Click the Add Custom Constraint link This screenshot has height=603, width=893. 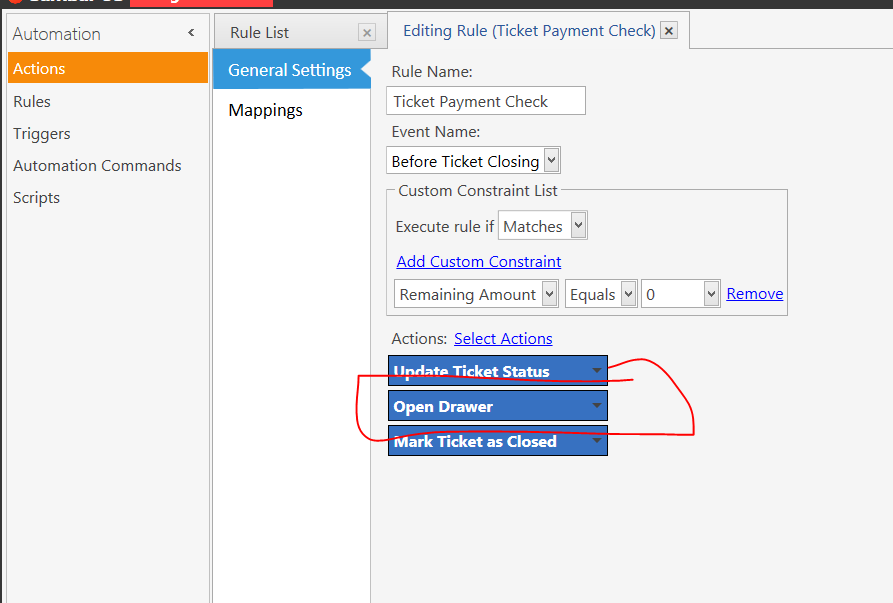pos(479,261)
